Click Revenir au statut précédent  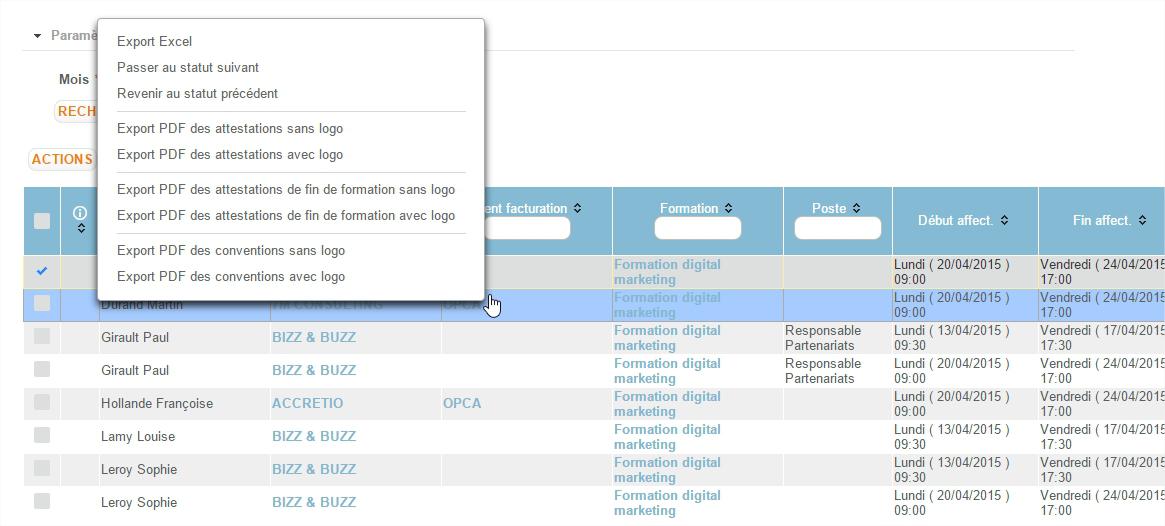point(197,94)
